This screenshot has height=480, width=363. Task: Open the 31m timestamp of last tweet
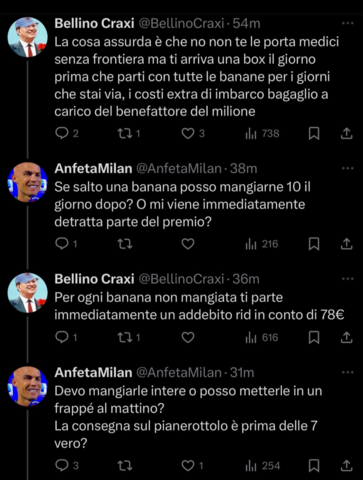pyautogui.click(x=242, y=372)
